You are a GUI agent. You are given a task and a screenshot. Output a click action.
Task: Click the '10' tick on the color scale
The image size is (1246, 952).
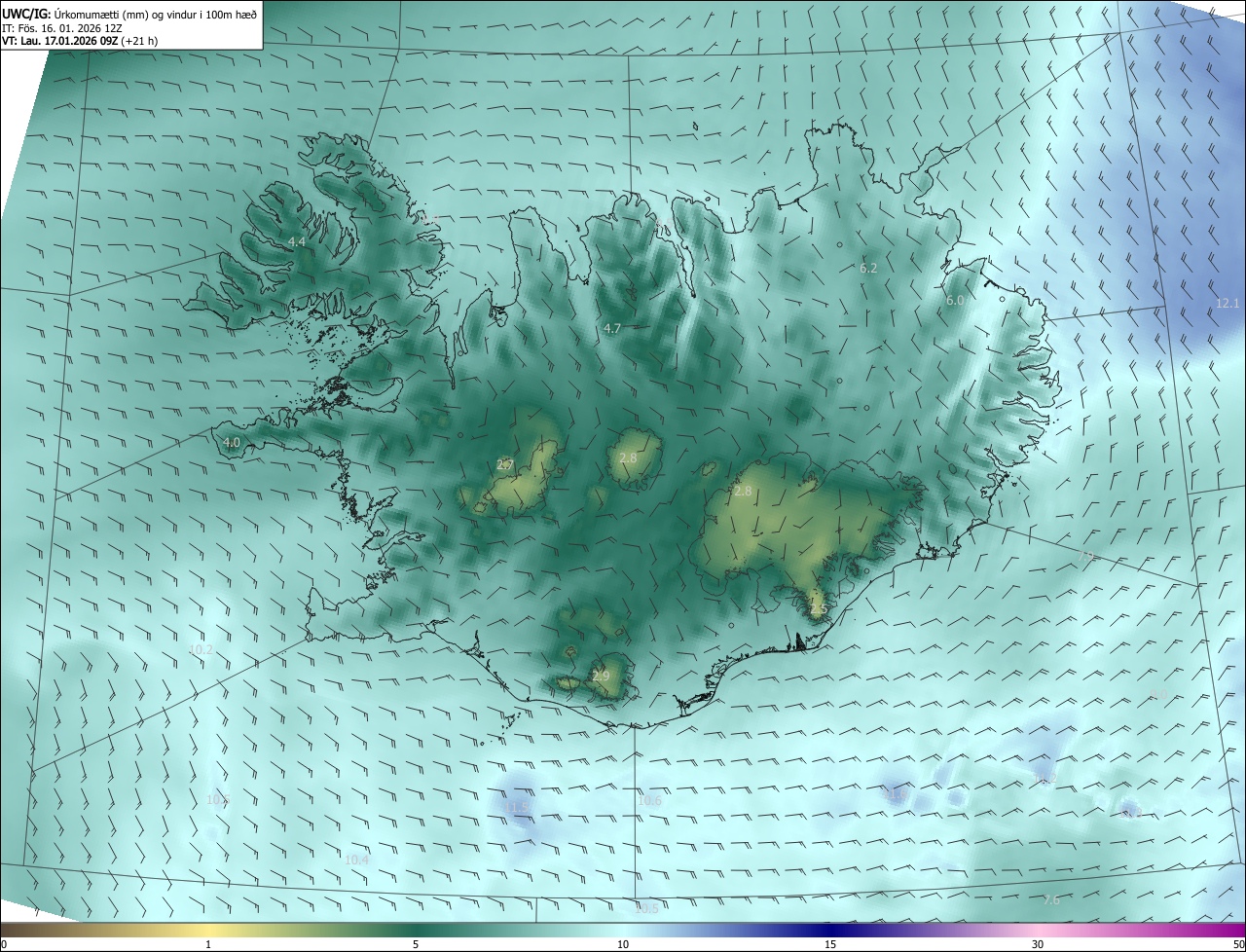[623, 944]
